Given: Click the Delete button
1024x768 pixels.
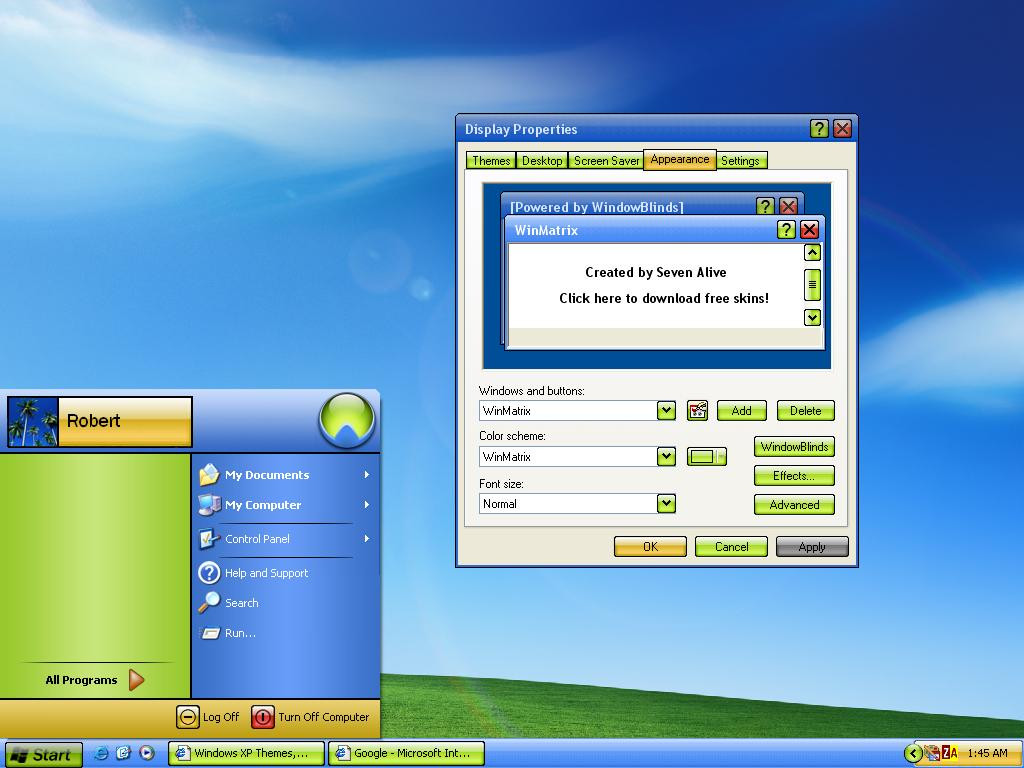Looking at the screenshot, I should pyautogui.click(x=806, y=411).
